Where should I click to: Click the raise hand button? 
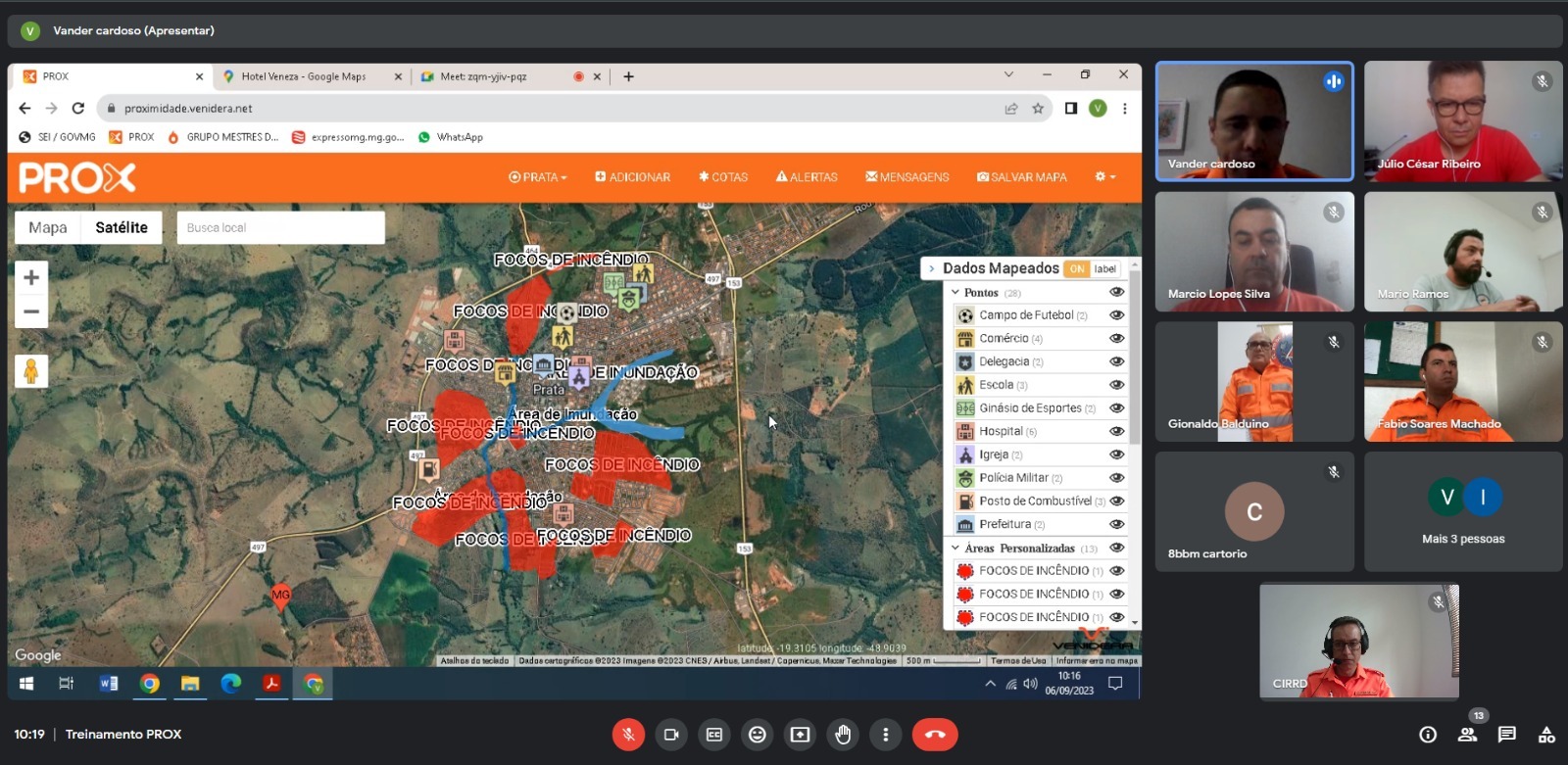[x=843, y=735]
